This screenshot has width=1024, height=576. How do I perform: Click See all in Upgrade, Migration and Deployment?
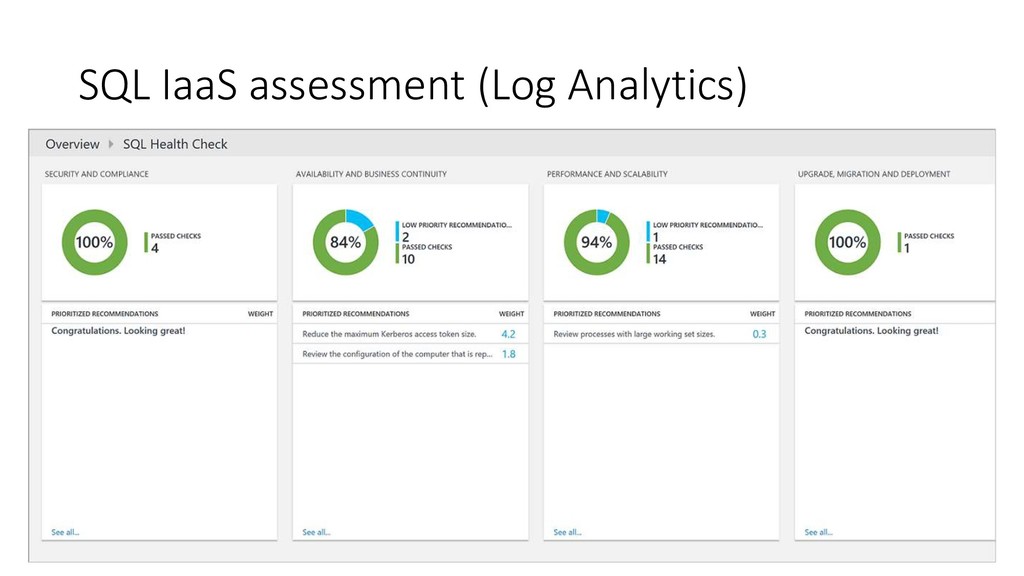(x=818, y=532)
